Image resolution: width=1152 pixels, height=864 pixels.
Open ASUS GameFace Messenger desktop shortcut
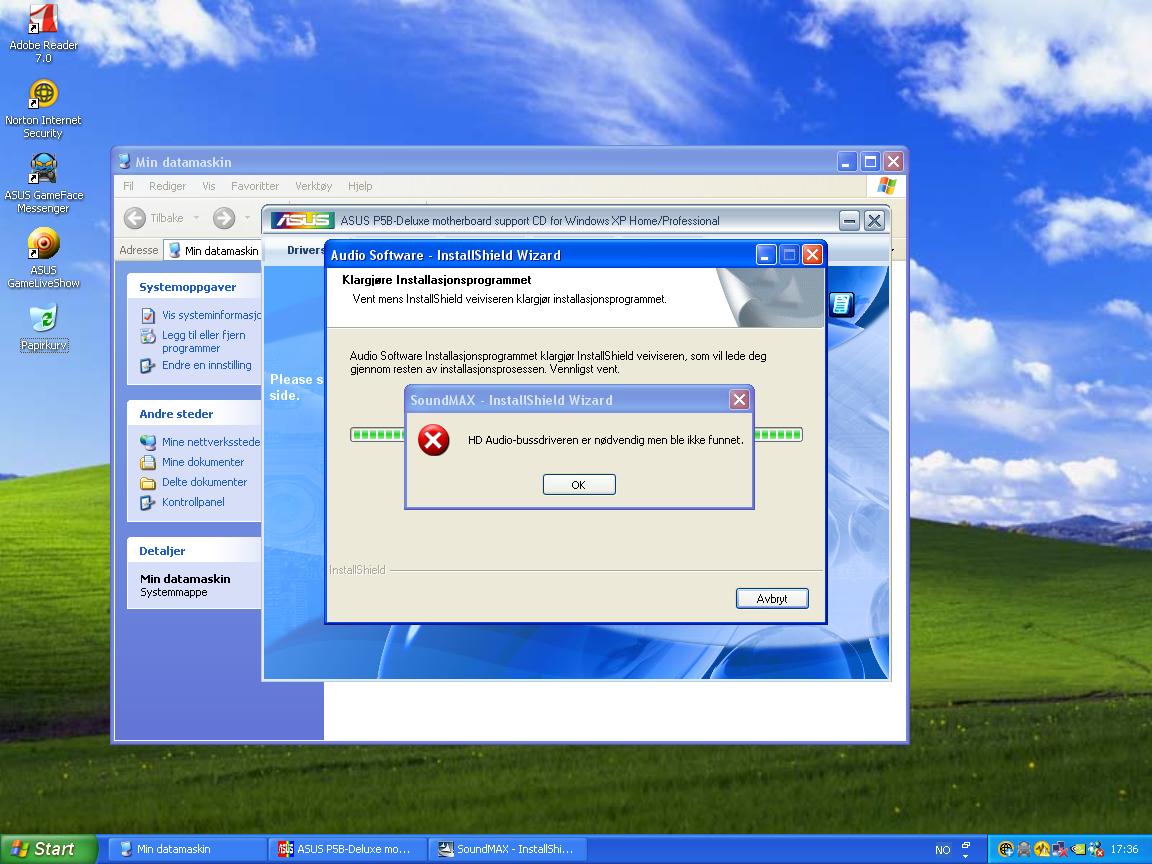pos(43,184)
